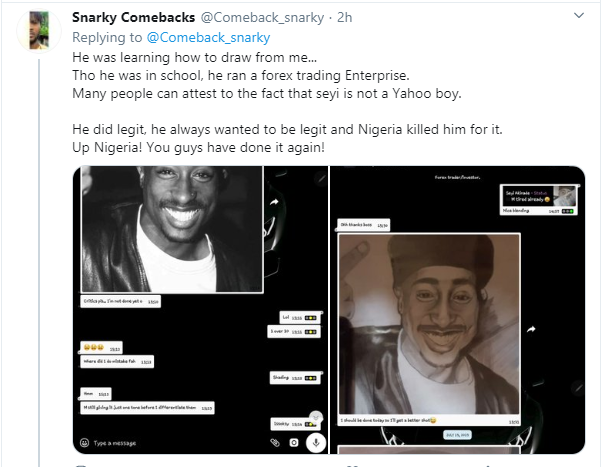Viewport: 608px width, 467px height.
Task: Open the Snarky Comebacks display name link
Action: click(132, 18)
